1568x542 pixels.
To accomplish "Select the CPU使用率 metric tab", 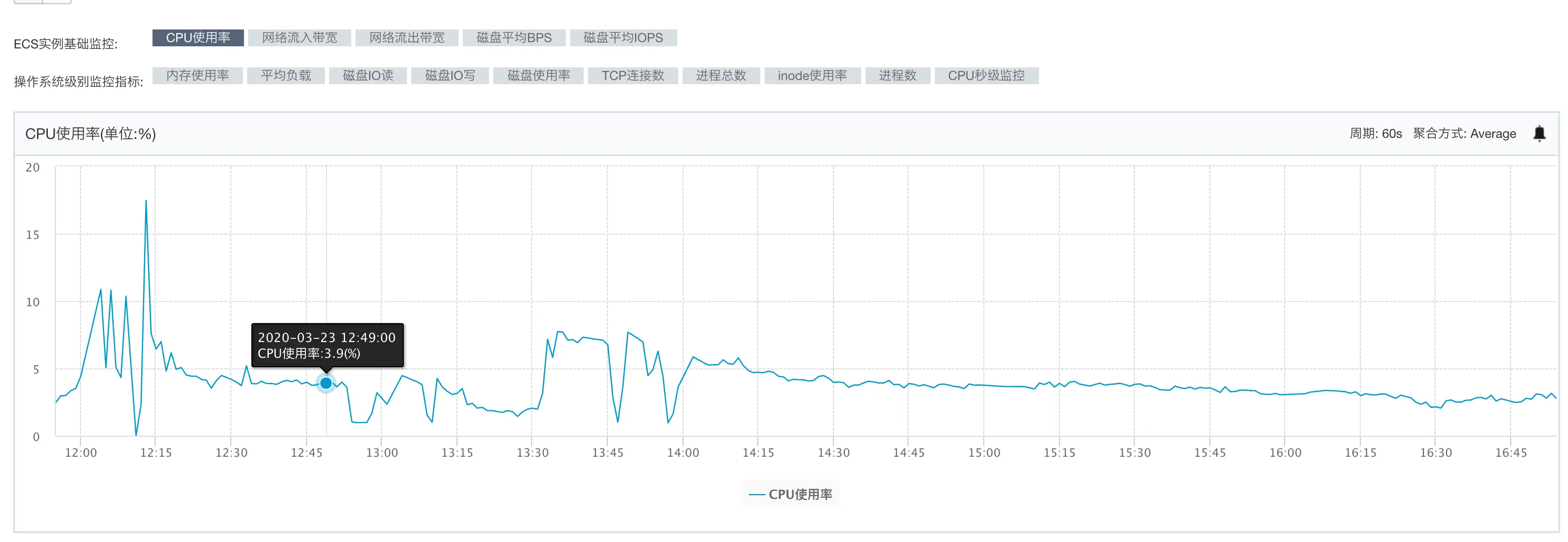I will click(x=198, y=38).
